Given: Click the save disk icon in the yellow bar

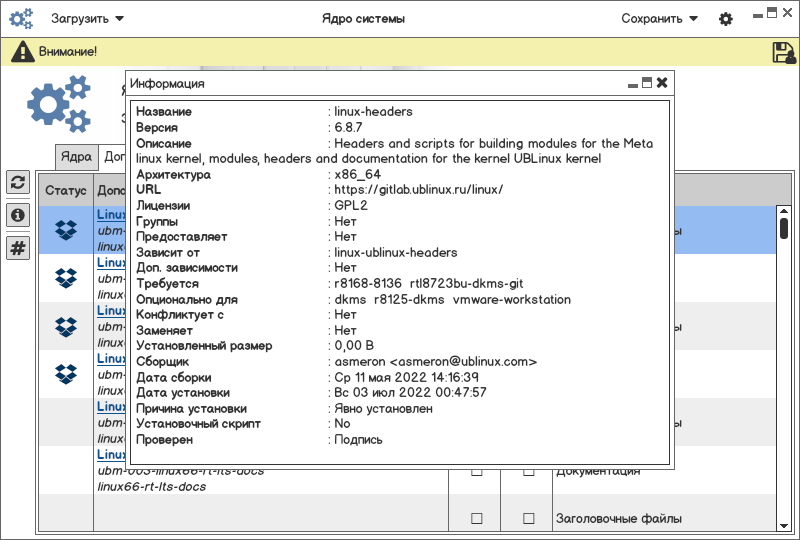Looking at the screenshot, I should [x=784, y=52].
